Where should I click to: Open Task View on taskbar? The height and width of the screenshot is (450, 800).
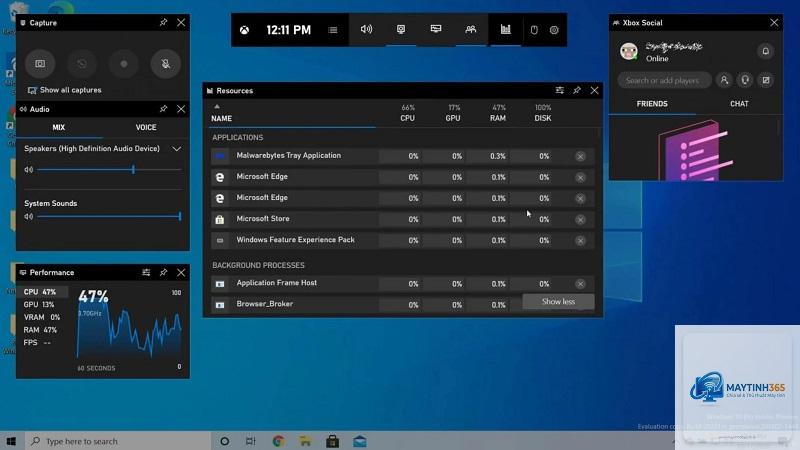(x=251, y=441)
